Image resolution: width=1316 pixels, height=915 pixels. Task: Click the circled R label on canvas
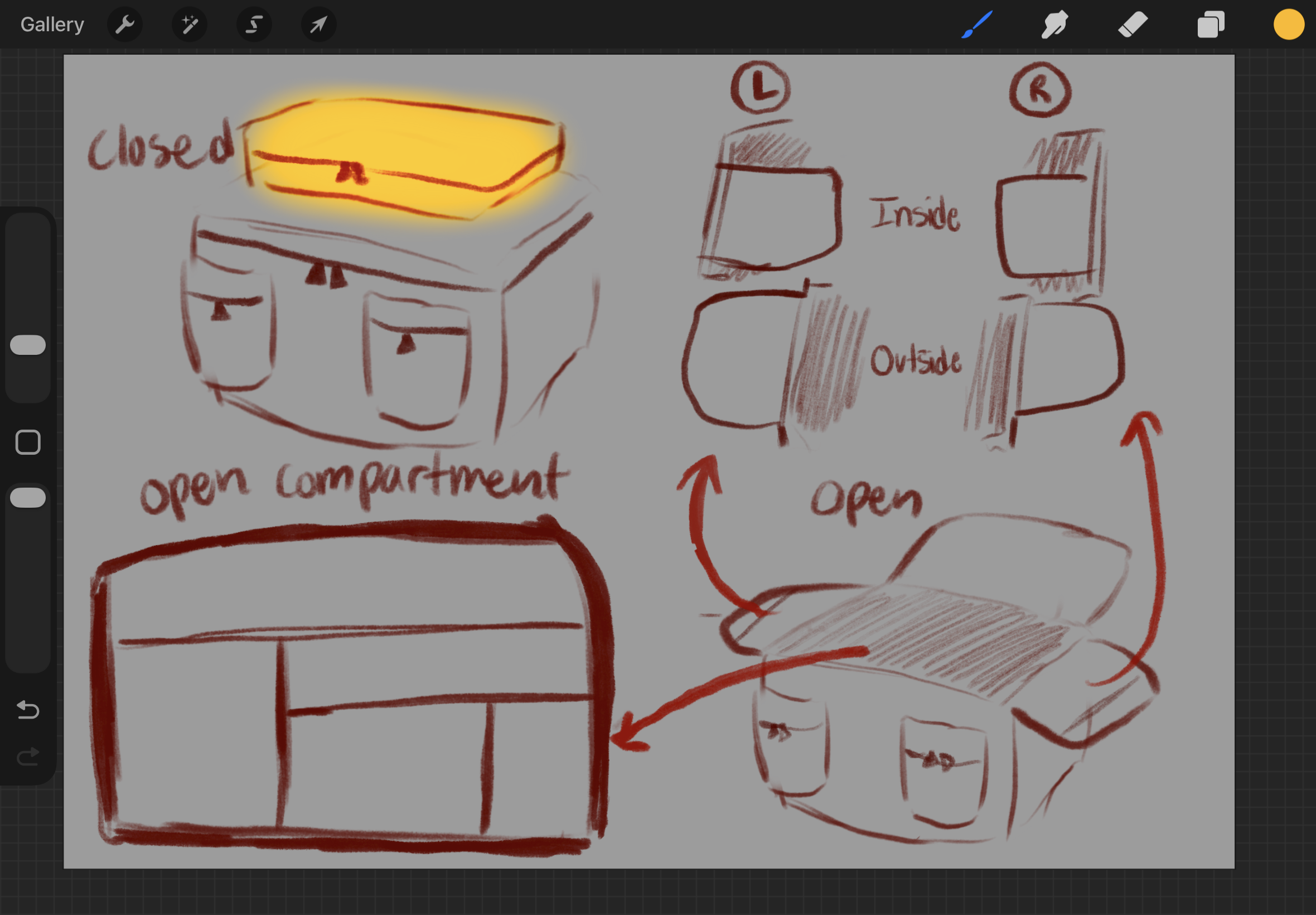pyautogui.click(x=1040, y=90)
